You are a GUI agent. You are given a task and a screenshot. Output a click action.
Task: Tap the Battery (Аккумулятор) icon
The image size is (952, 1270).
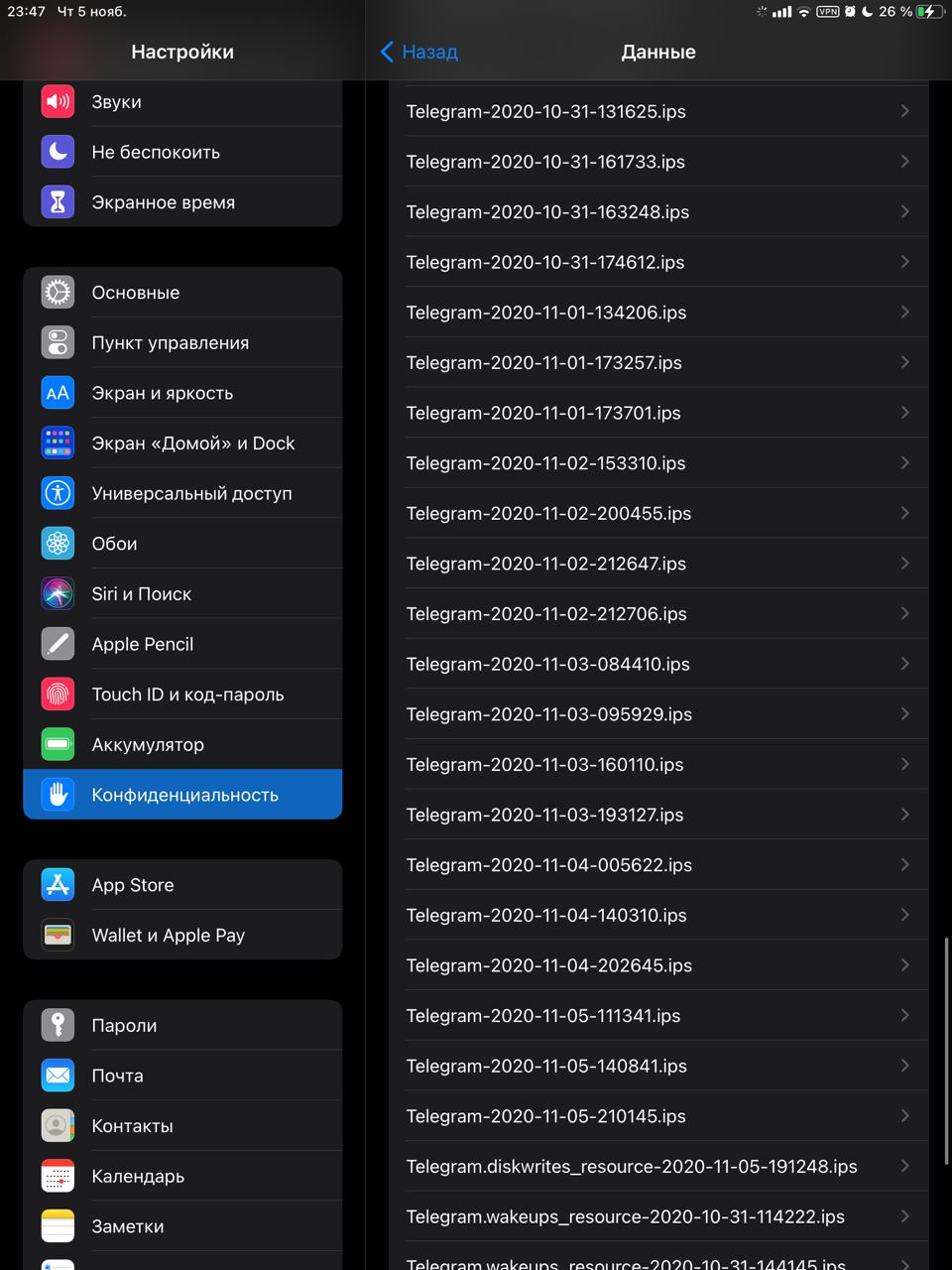58,744
